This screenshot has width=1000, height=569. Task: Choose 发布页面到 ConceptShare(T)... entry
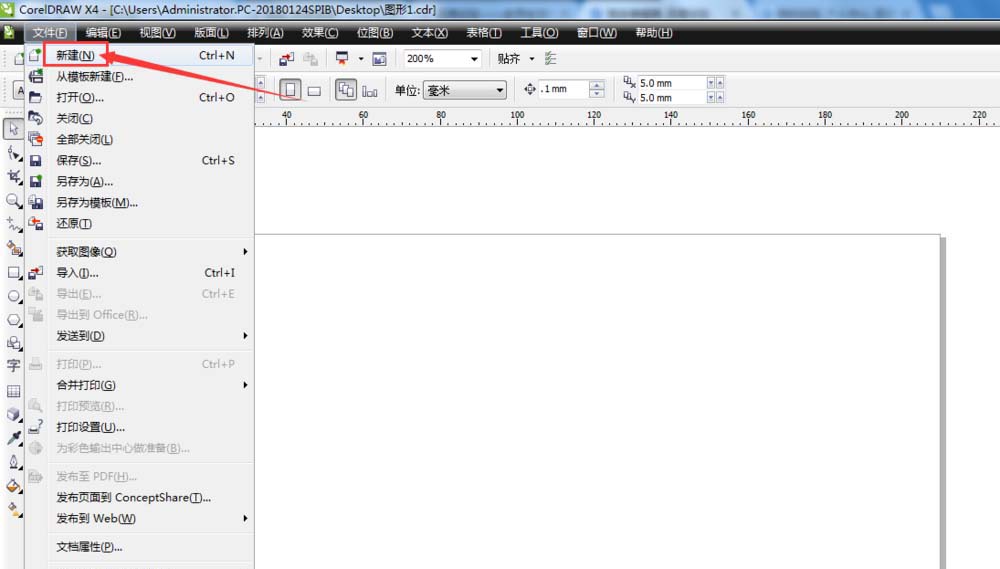(139, 498)
